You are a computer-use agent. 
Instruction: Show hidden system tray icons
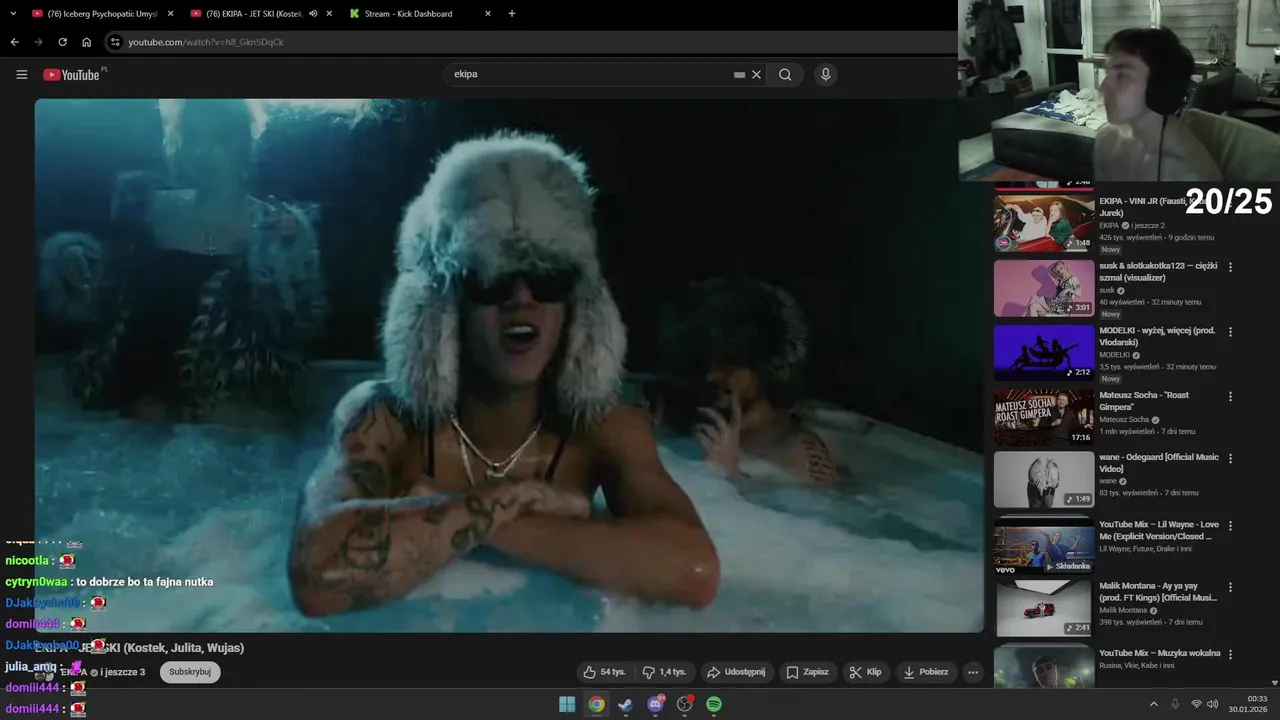point(1153,704)
